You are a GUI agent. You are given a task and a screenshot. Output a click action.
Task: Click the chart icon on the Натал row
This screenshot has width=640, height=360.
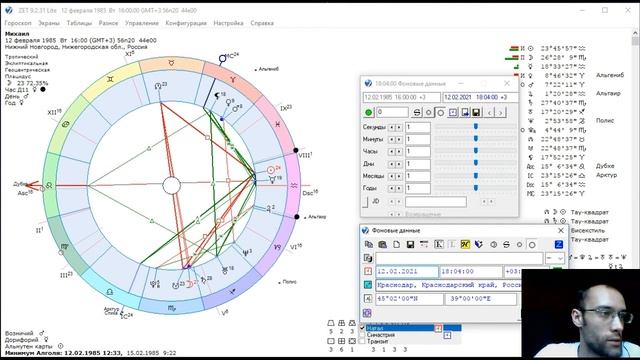[x=438, y=328]
